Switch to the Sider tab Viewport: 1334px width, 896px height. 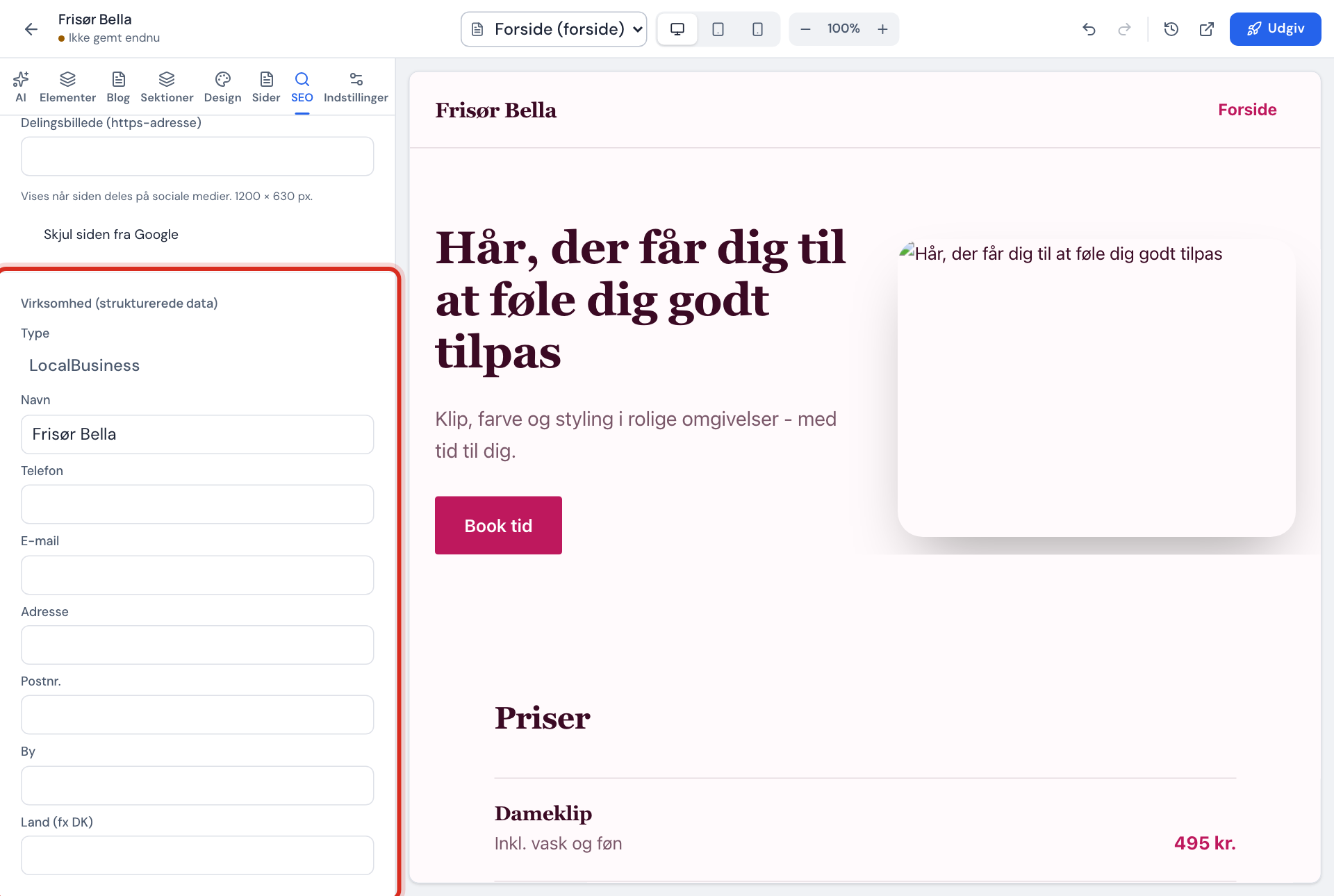266,87
